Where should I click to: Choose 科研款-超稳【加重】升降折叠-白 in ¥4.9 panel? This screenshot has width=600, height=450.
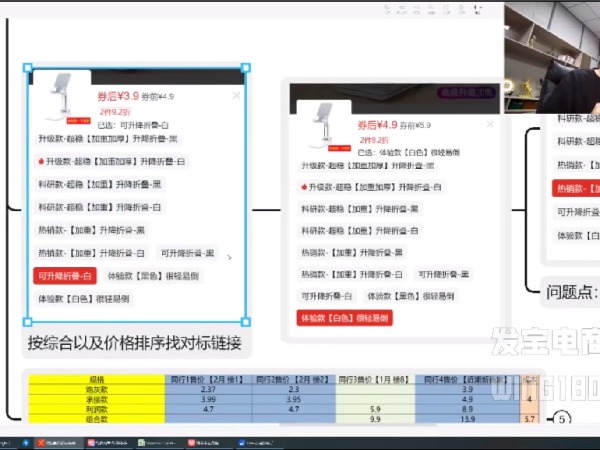(x=360, y=231)
